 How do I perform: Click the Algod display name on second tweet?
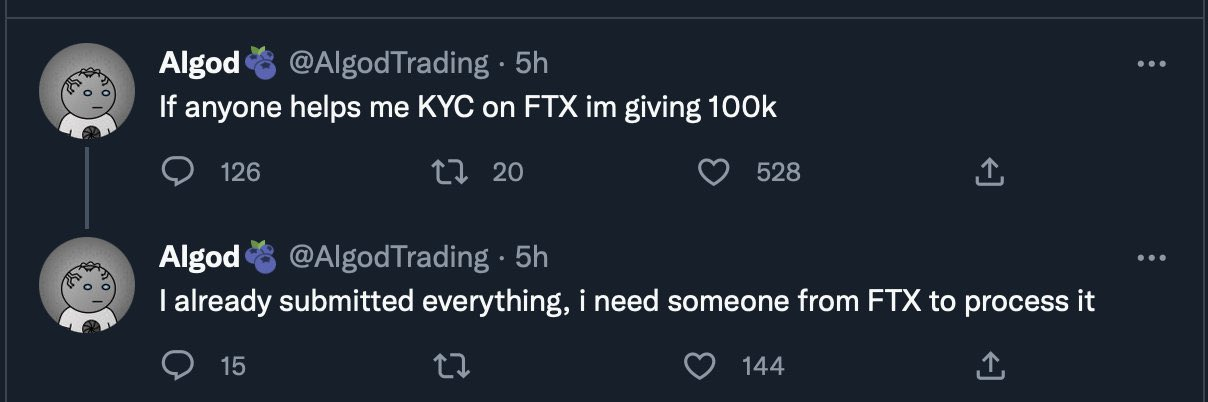click(x=199, y=257)
